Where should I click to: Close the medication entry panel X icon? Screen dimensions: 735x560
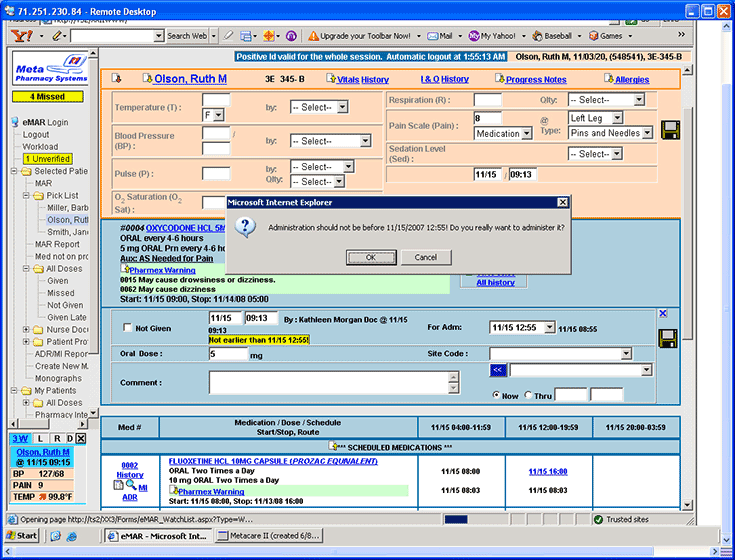[x=663, y=314]
